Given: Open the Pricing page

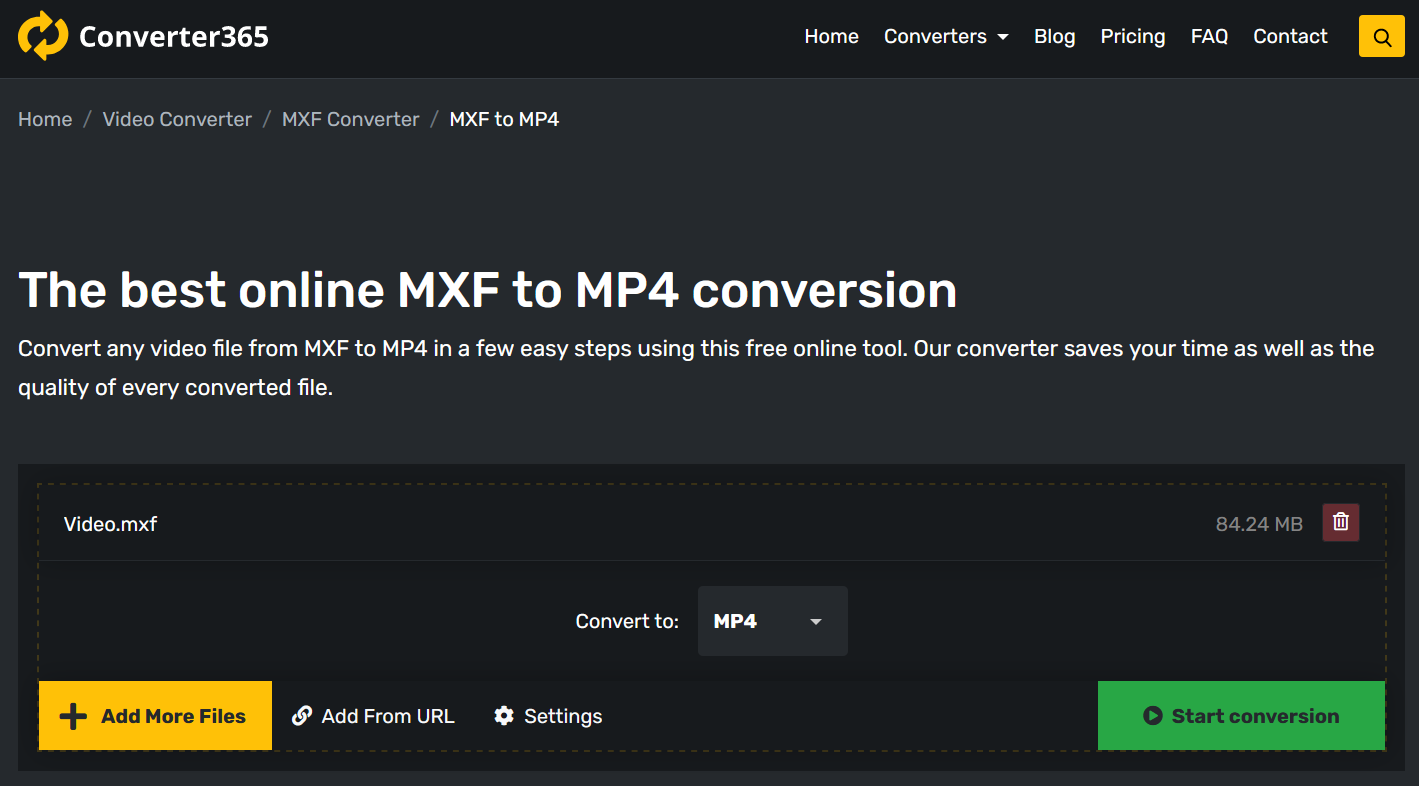Looking at the screenshot, I should (x=1132, y=37).
